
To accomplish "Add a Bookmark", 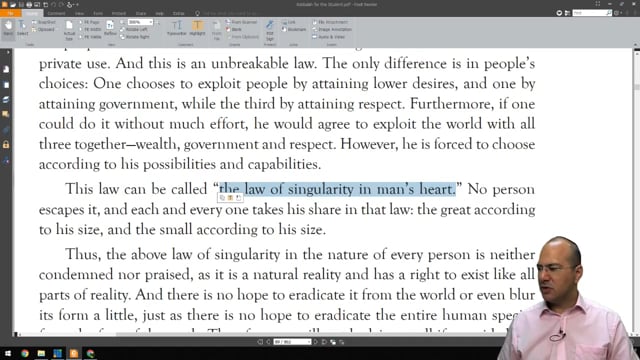I will click(294, 29).
